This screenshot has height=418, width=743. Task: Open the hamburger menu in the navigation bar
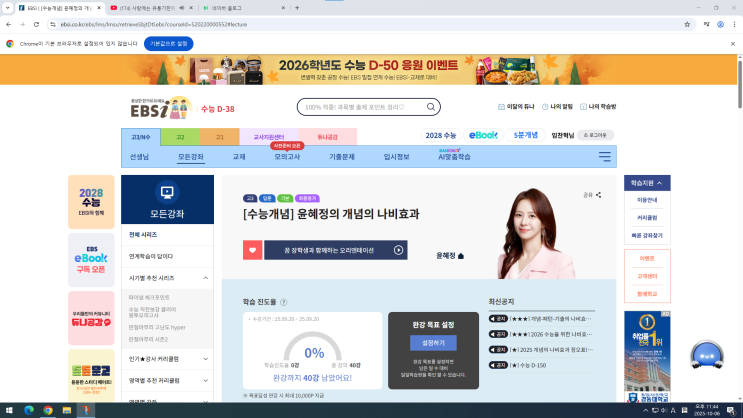[x=605, y=156]
